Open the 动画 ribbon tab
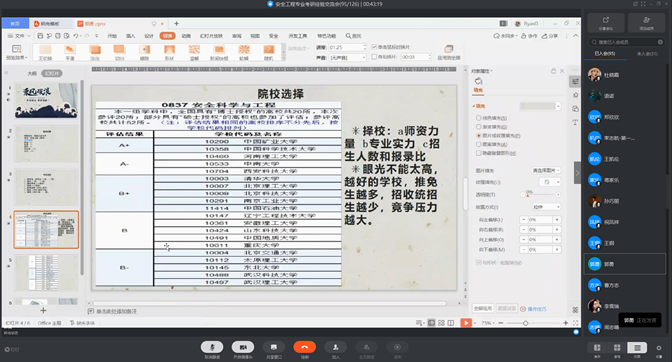This screenshot has height=362, width=672. coord(186,36)
